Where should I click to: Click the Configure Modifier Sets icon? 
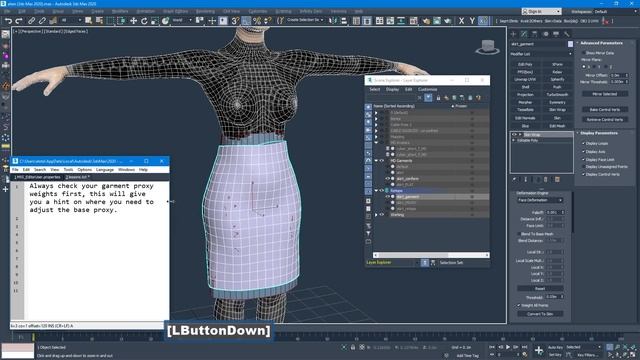coord(557,180)
